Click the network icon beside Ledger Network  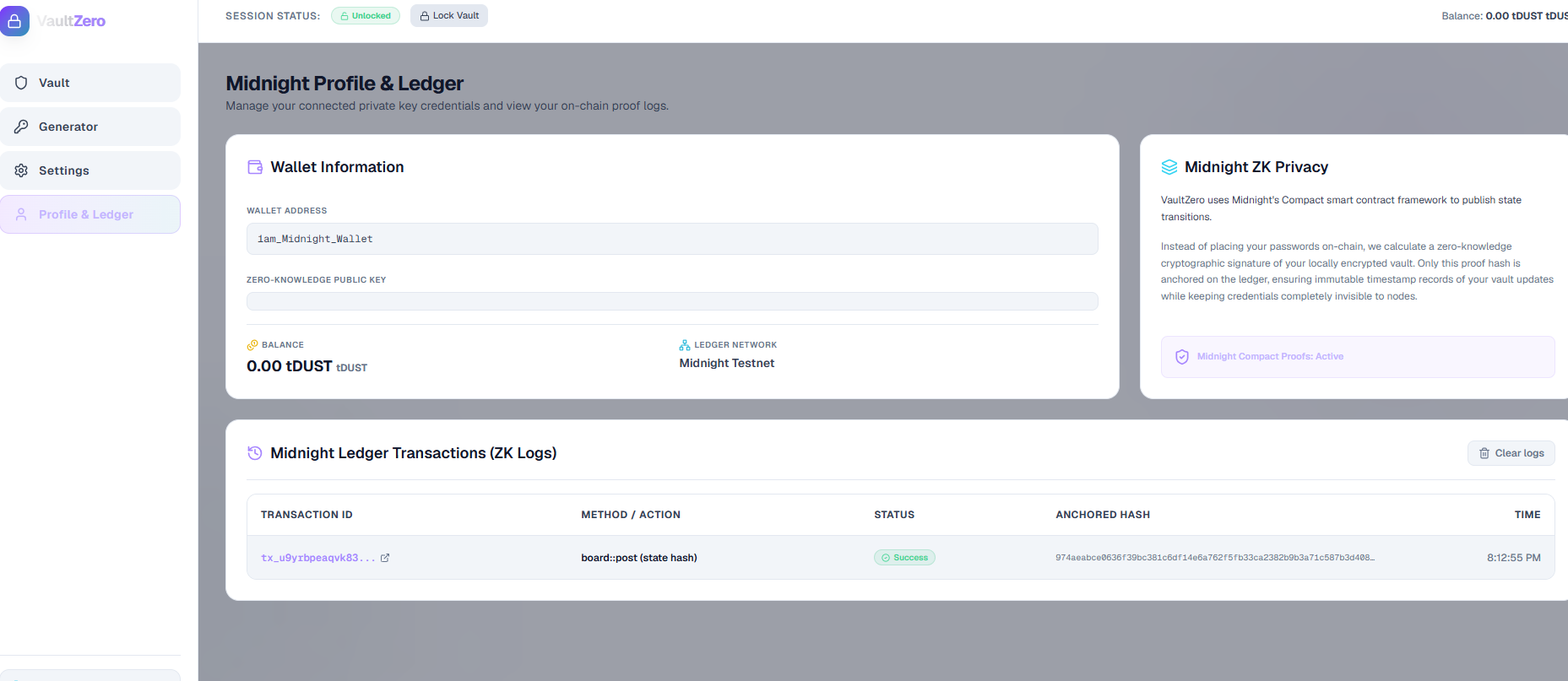tap(685, 345)
